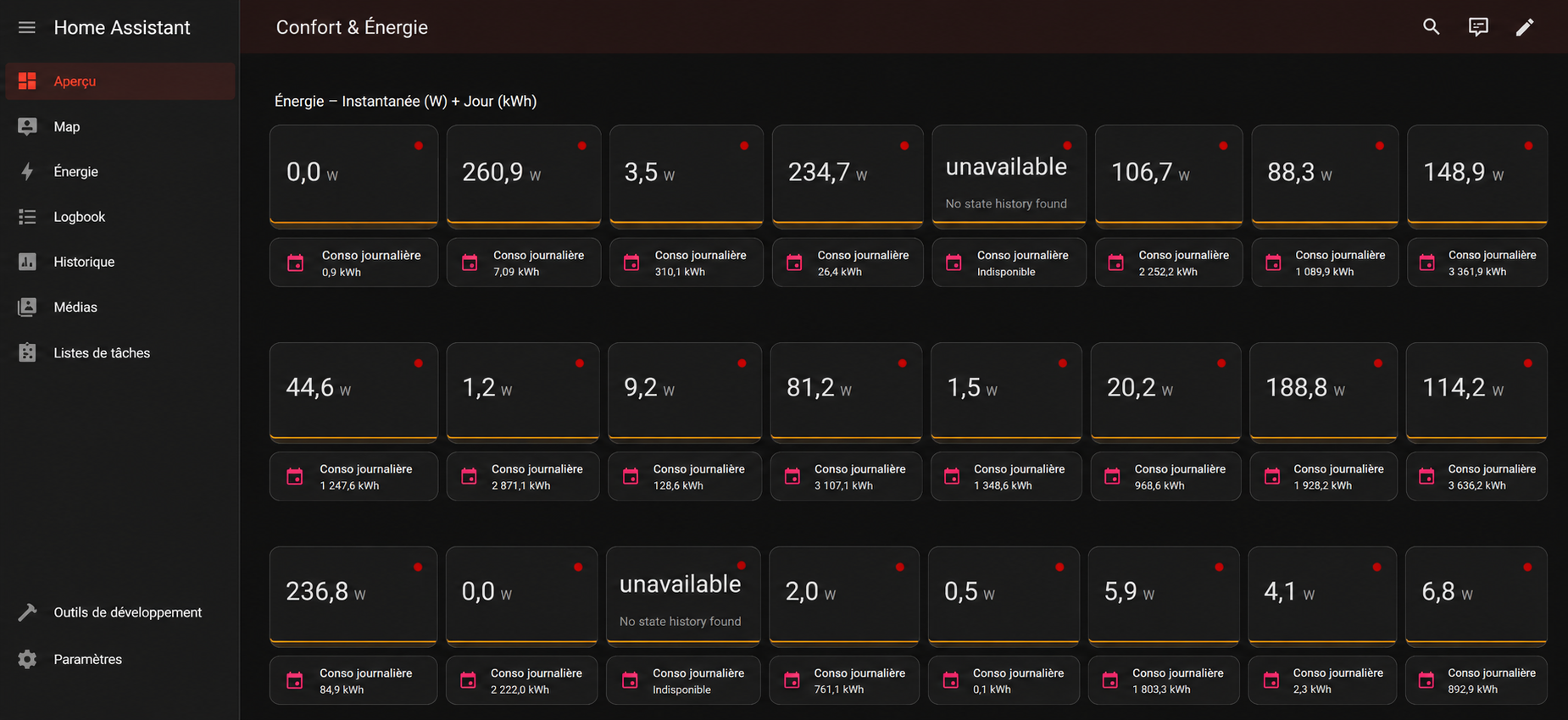Open Énergie in sidebar
1568x720 pixels.
[x=120, y=171]
